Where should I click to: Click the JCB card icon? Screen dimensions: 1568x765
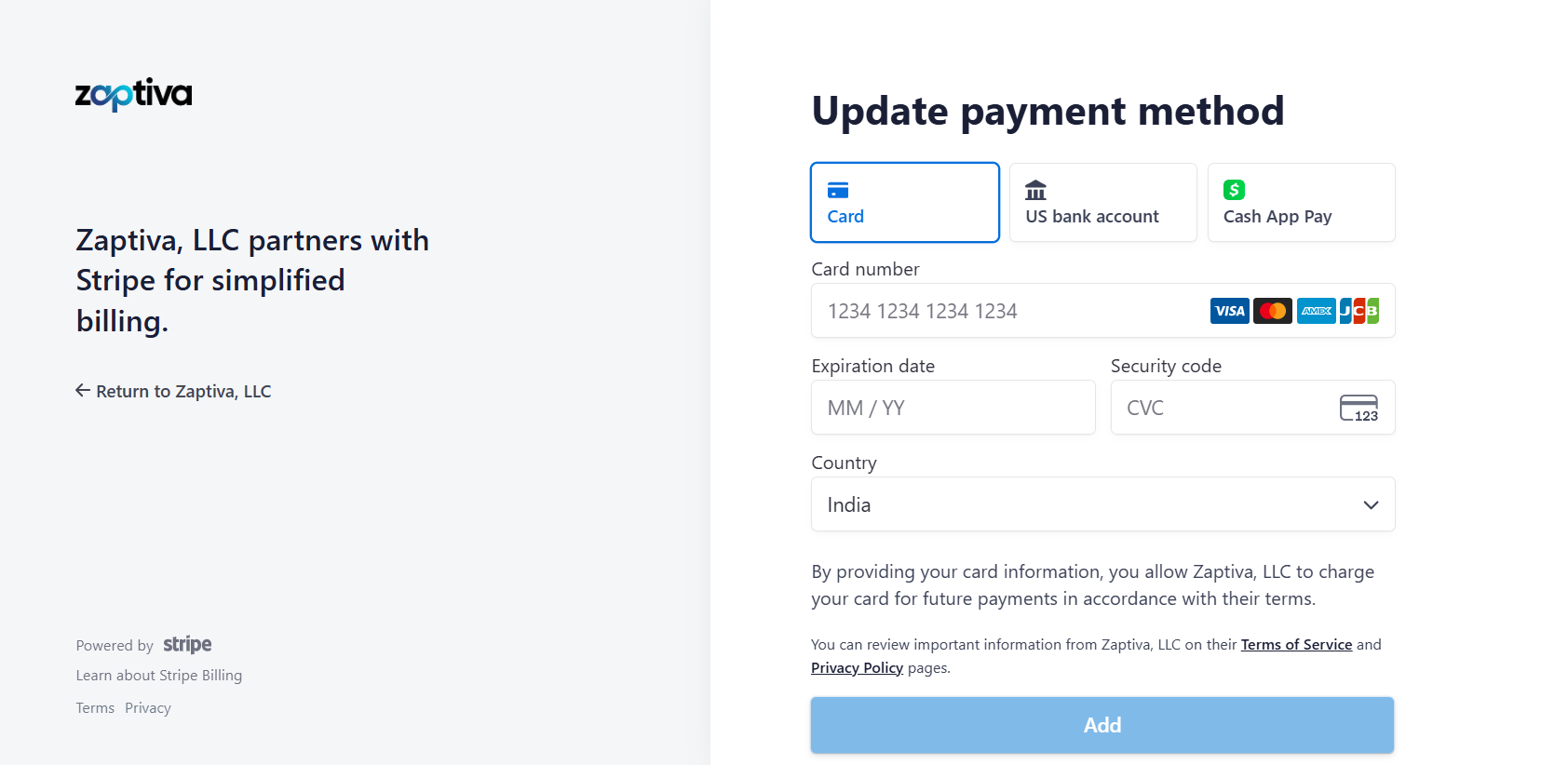[x=1358, y=311]
